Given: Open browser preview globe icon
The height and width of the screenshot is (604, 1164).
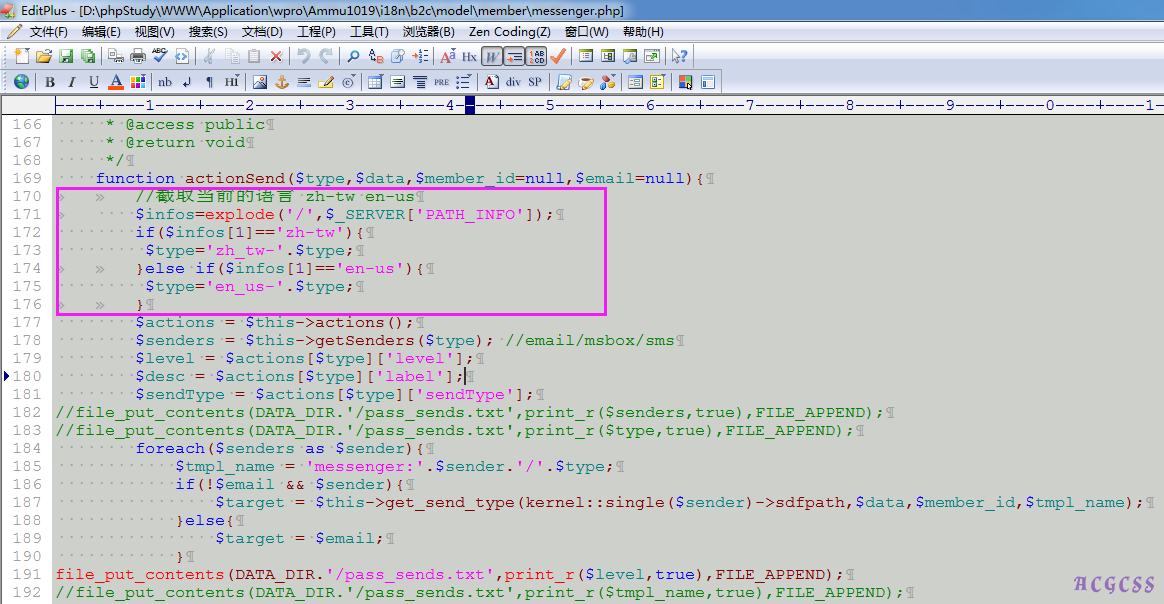Looking at the screenshot, I should pyautogui.click(x=21, y=82).
